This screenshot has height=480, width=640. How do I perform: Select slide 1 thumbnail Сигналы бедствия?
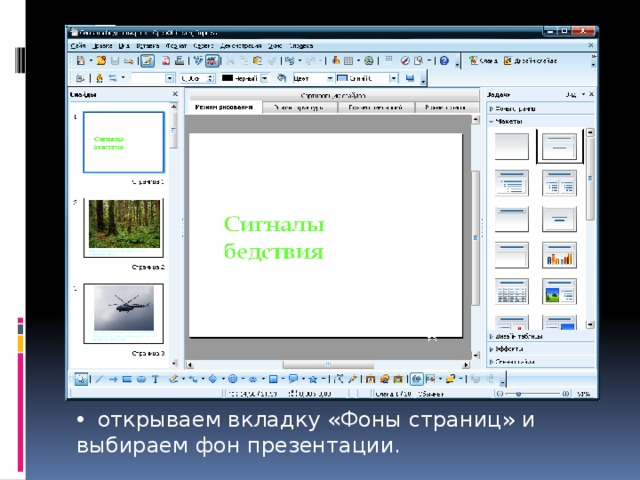tap(124, 142)
